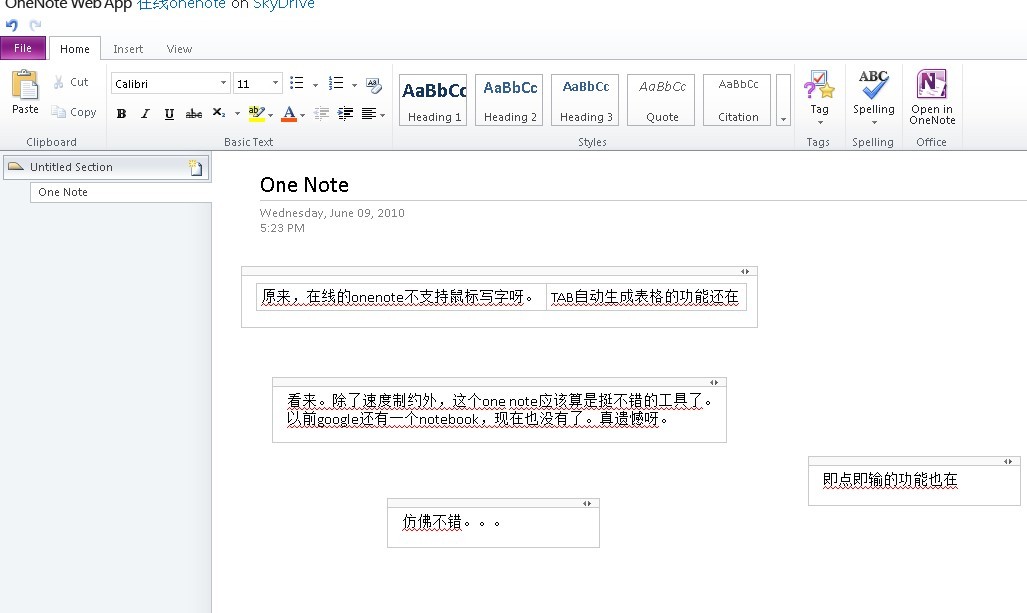This screenshot has width=1027, height=613.
Task: Toggle italic formatting
Action: tap(145, 114)
